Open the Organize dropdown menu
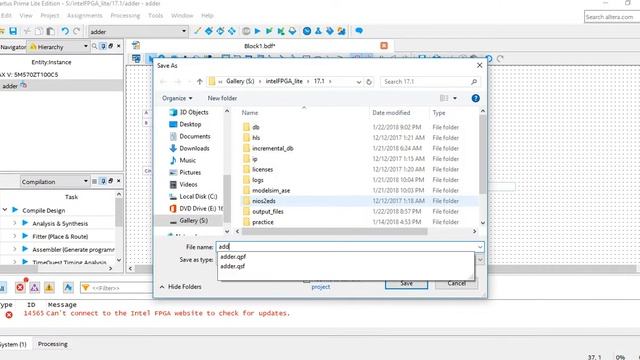The width and height of the screenshot is (640, 360). click(x=177, y=98)
